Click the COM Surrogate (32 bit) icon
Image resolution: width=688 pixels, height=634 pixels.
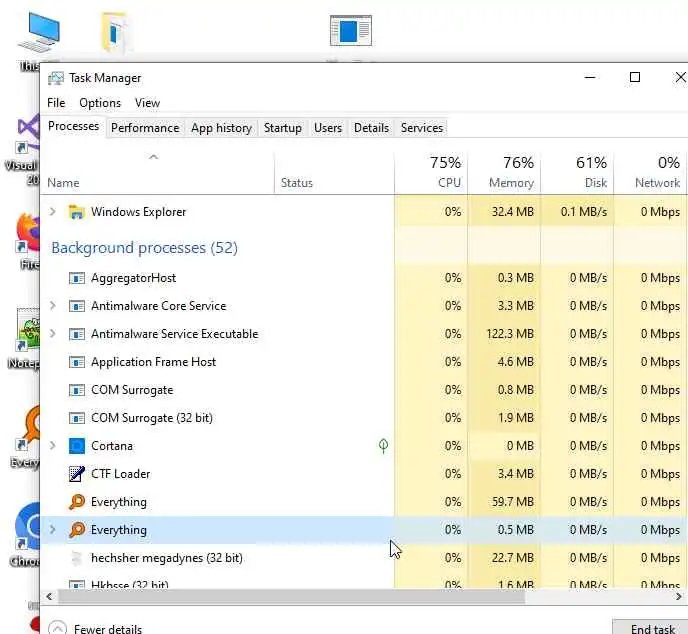click(x=77, y=418)
